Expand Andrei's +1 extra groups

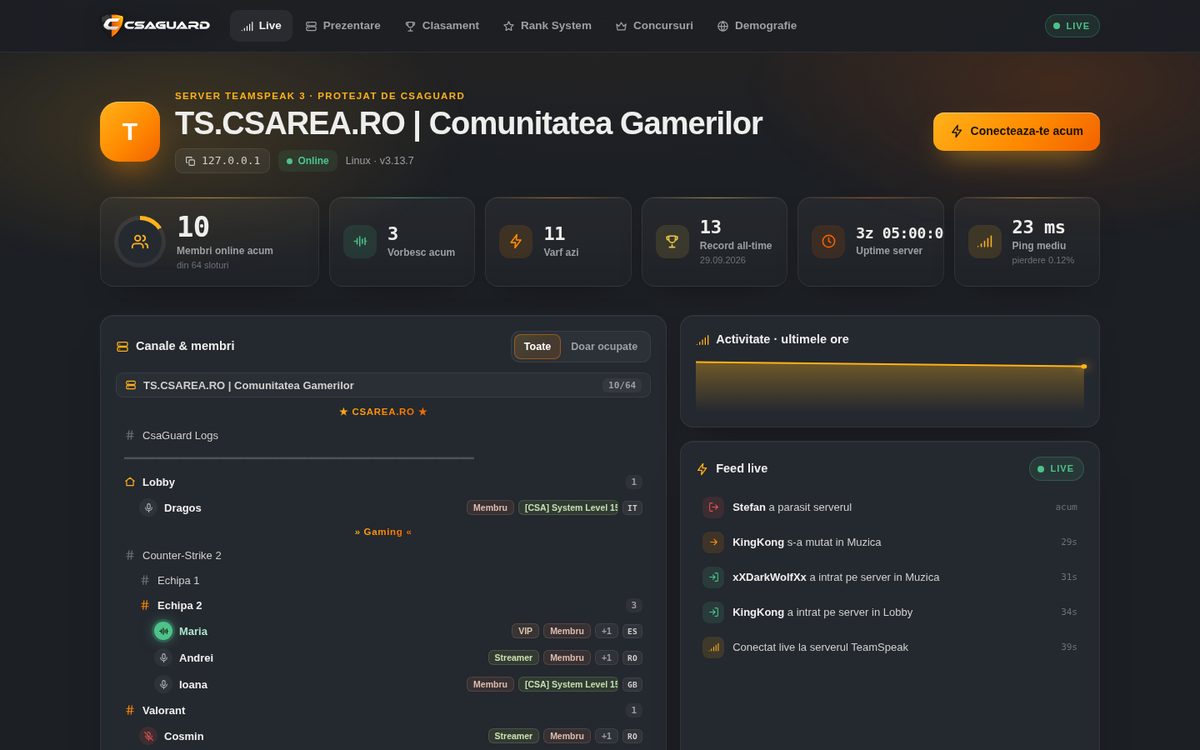click(x=606, y=658)
